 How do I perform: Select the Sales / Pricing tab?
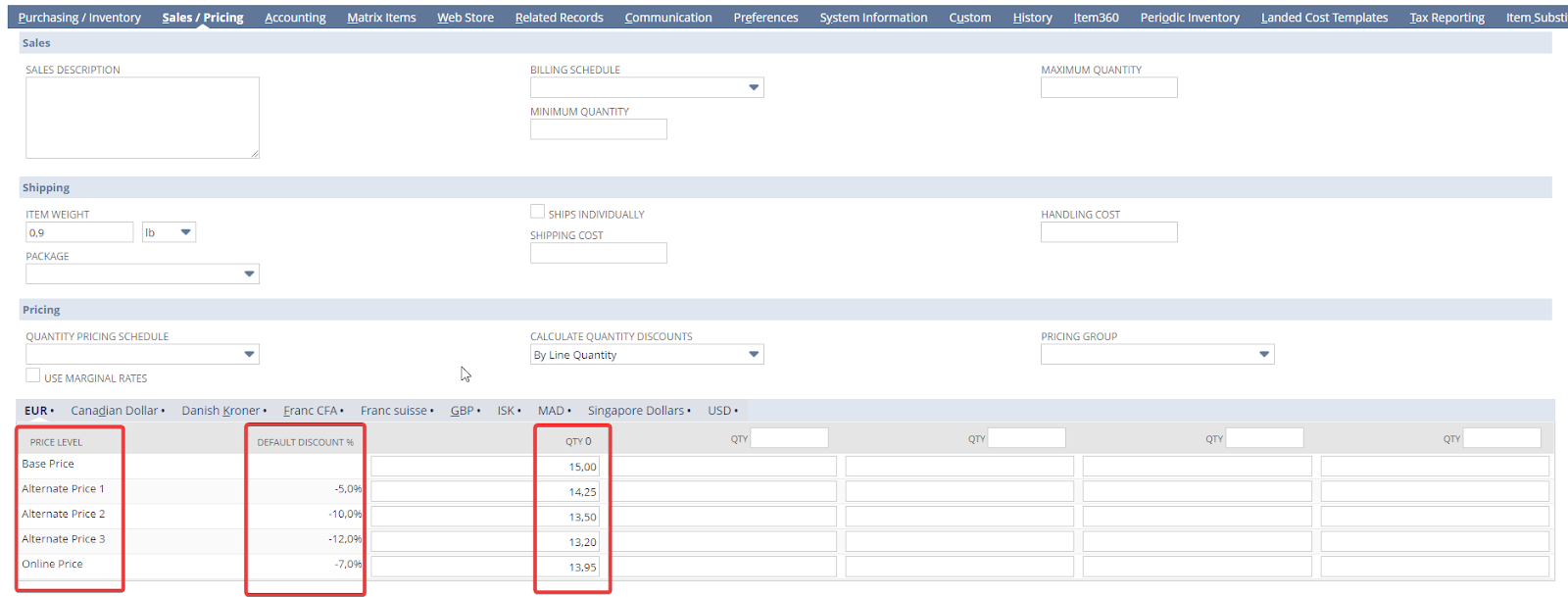(203, 18)
